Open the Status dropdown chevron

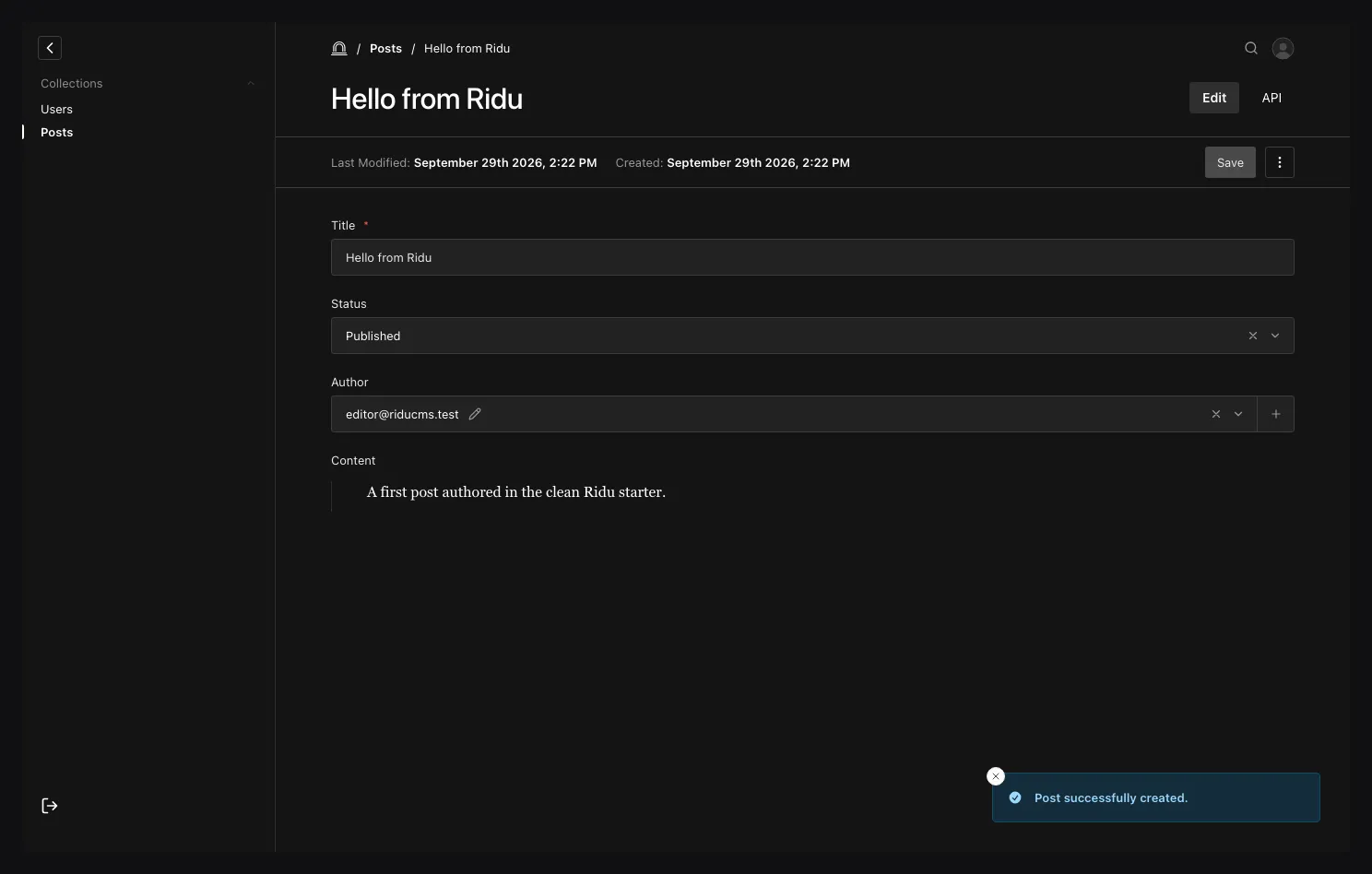coord(1275,336)
